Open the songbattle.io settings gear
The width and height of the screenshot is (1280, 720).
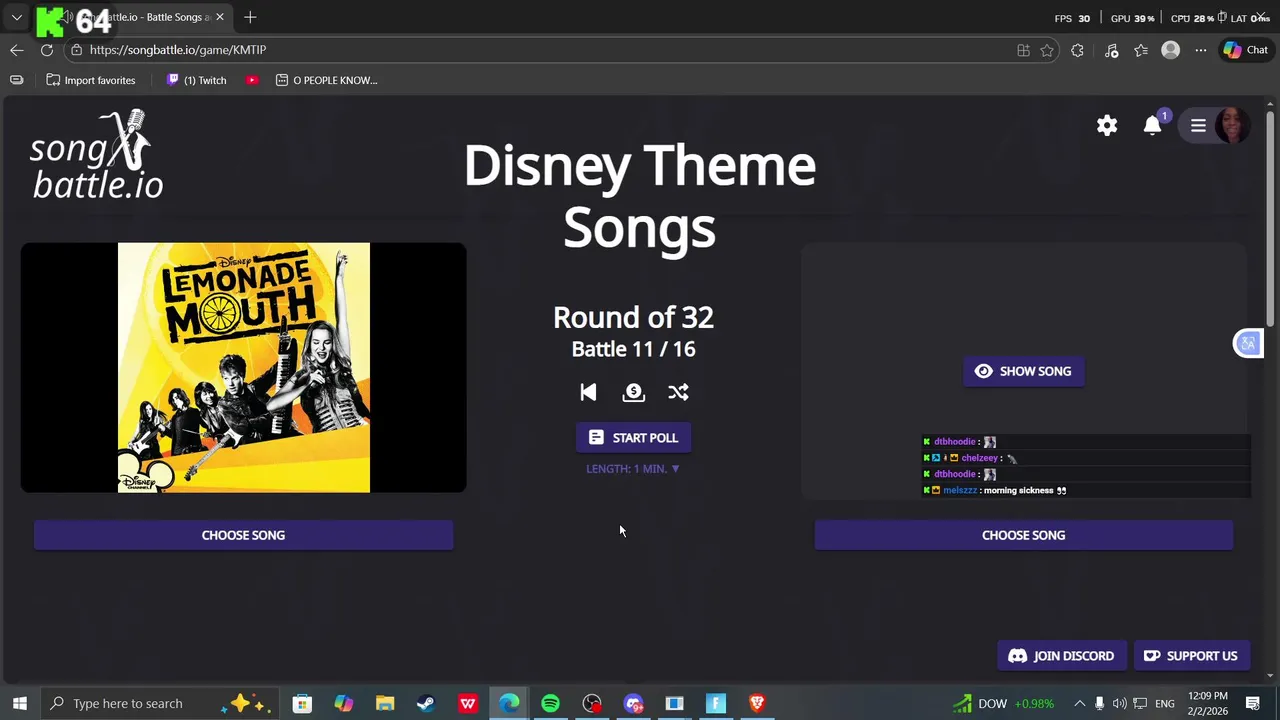1107,125
